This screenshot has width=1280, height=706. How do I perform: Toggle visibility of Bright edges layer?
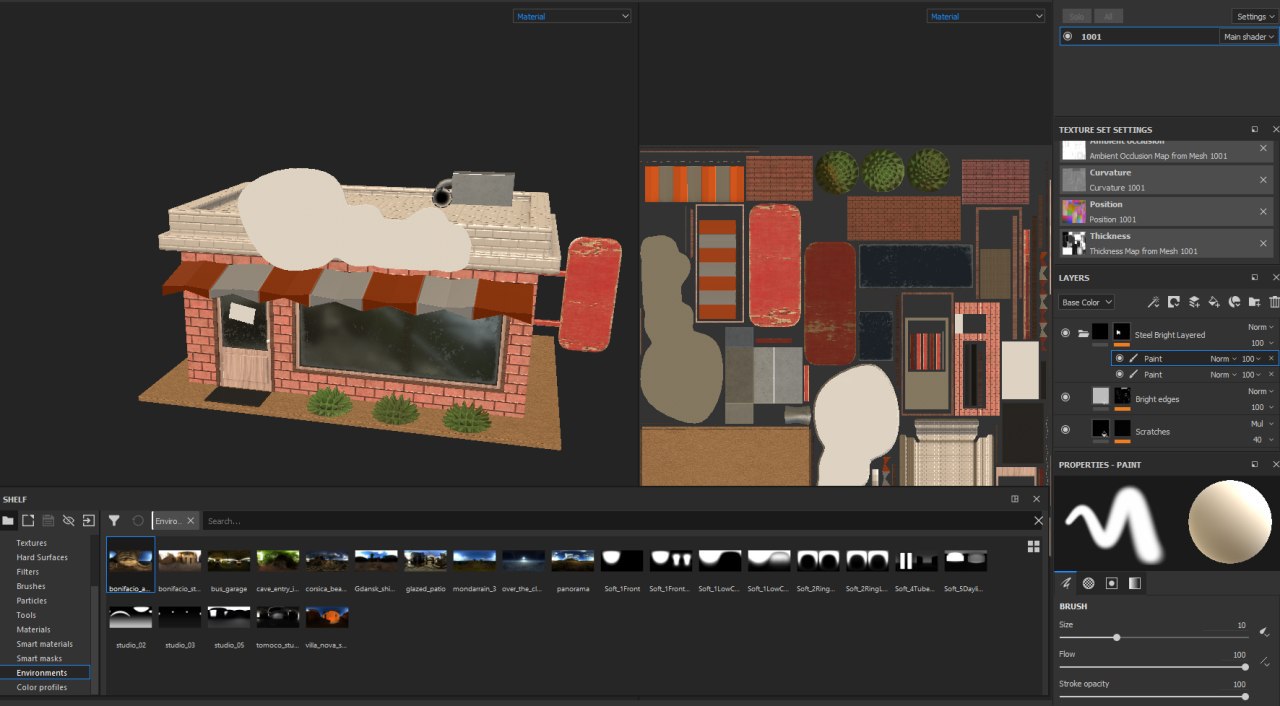(x=1065, y=397)
